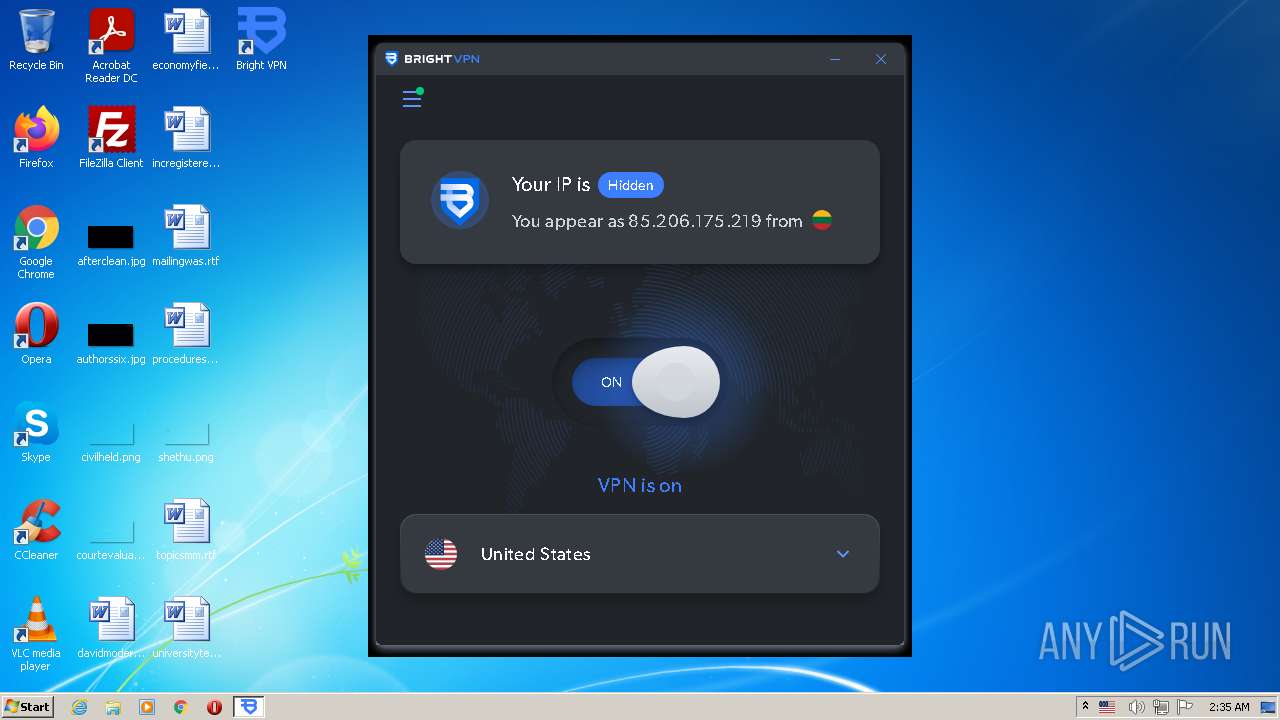Close the Bright VPN window

point(881,59)
